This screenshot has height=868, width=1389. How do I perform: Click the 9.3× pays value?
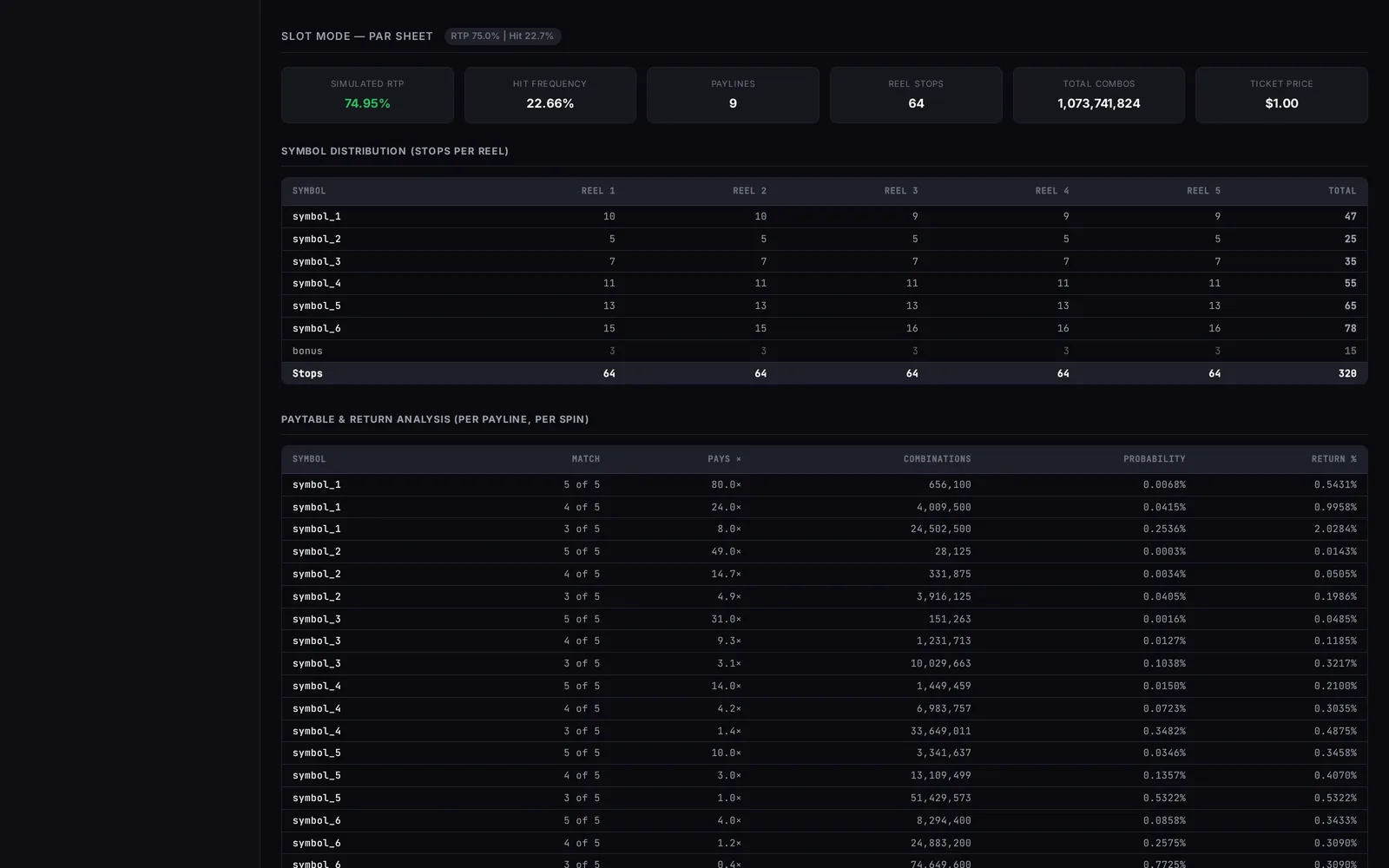pos(729,641)
